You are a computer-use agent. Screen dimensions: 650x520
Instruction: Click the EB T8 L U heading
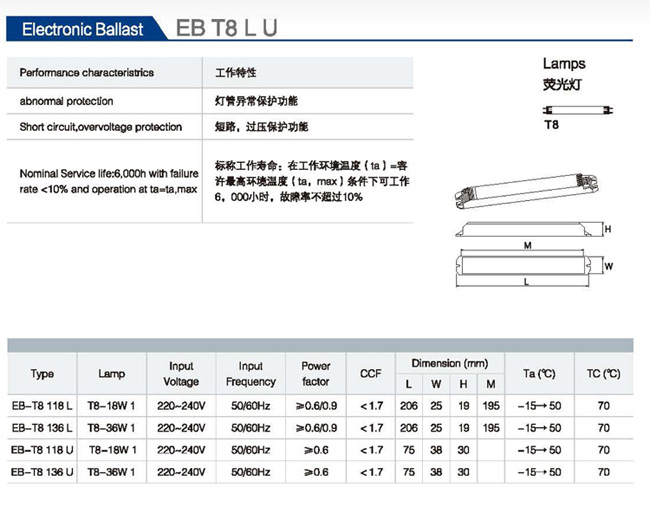(x=226, y=29)
